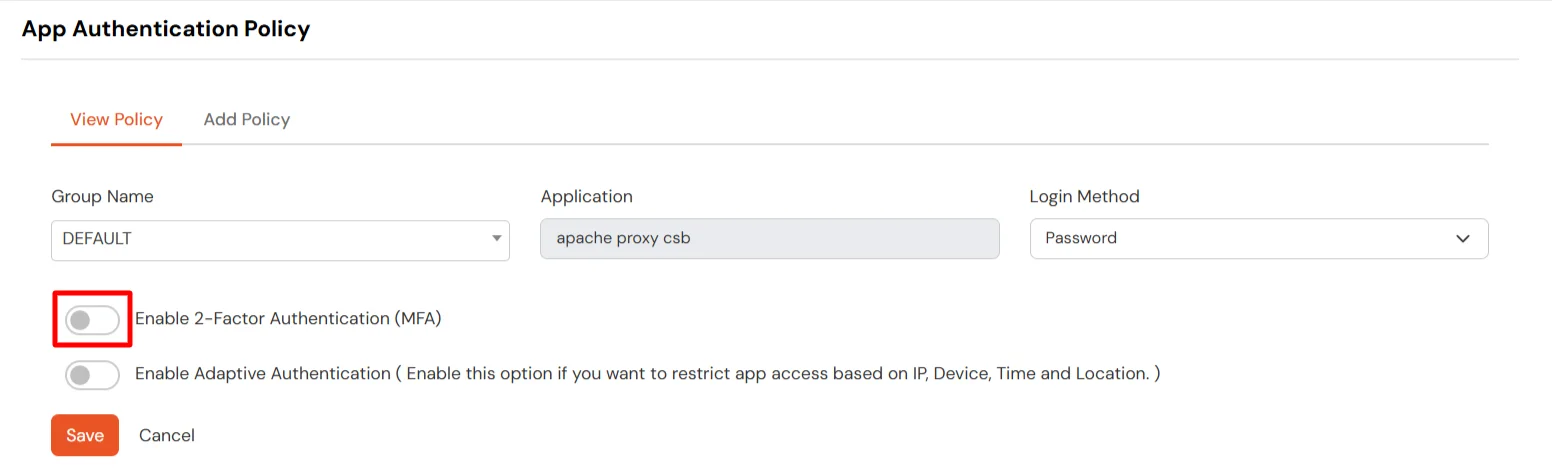Image resolution: width=1552 pixels, height=472 pixels.
Task: Select the DEFAULT value text in Group Name
Action: click(97, 240)
